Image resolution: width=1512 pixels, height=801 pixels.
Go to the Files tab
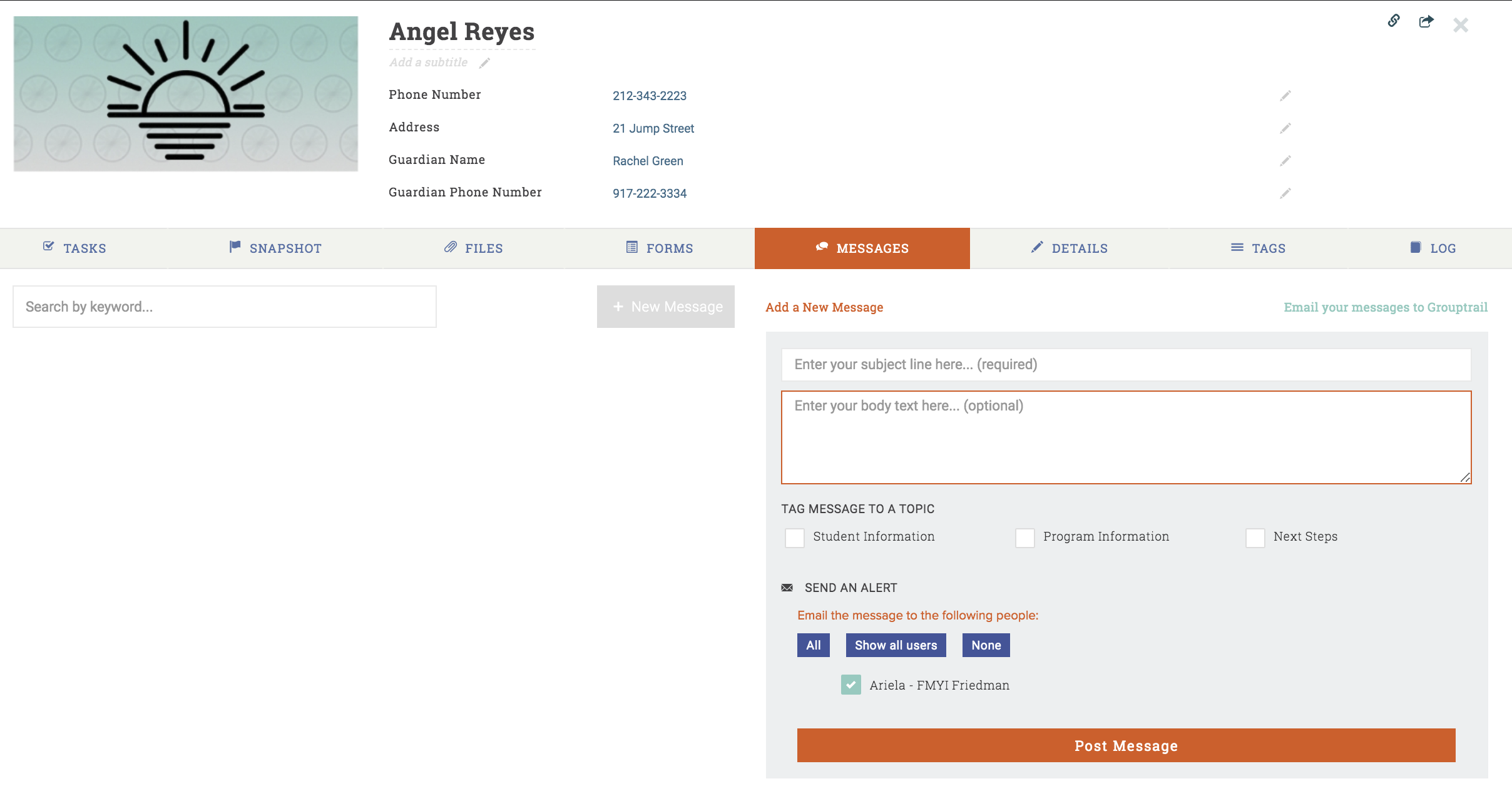point(474,248)
